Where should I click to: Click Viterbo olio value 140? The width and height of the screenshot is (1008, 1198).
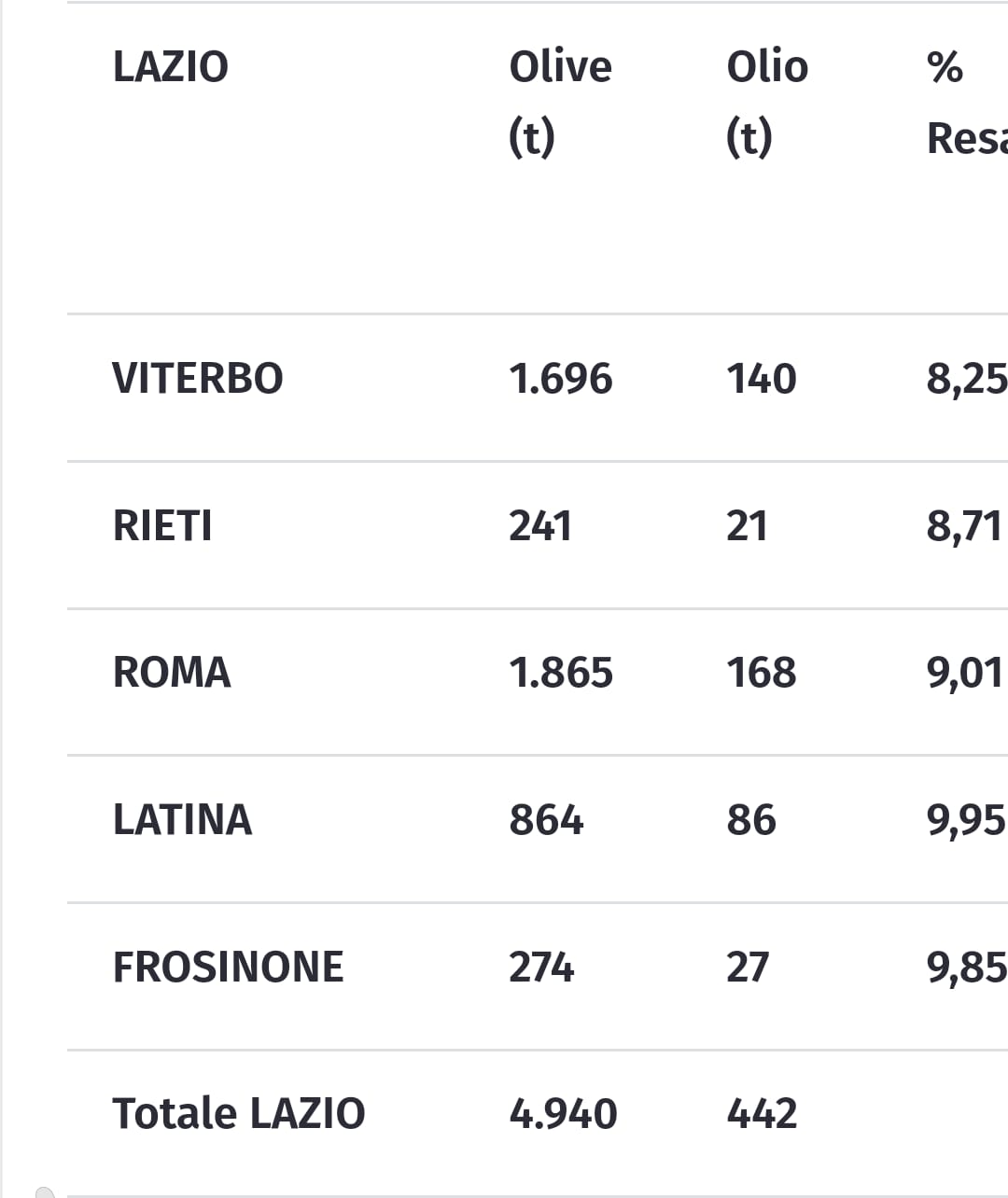[x=762, y=379]
